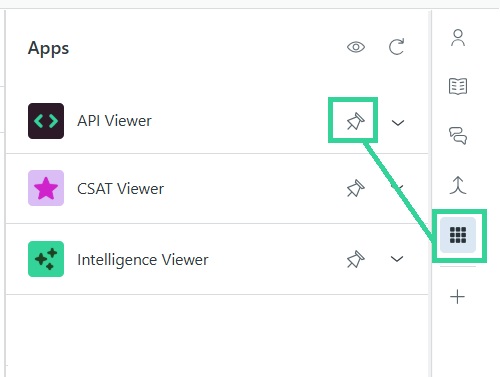This screenshot has width=500, height=377.
Task: Open the CSAT Viewer label
Action: (120, 189)
